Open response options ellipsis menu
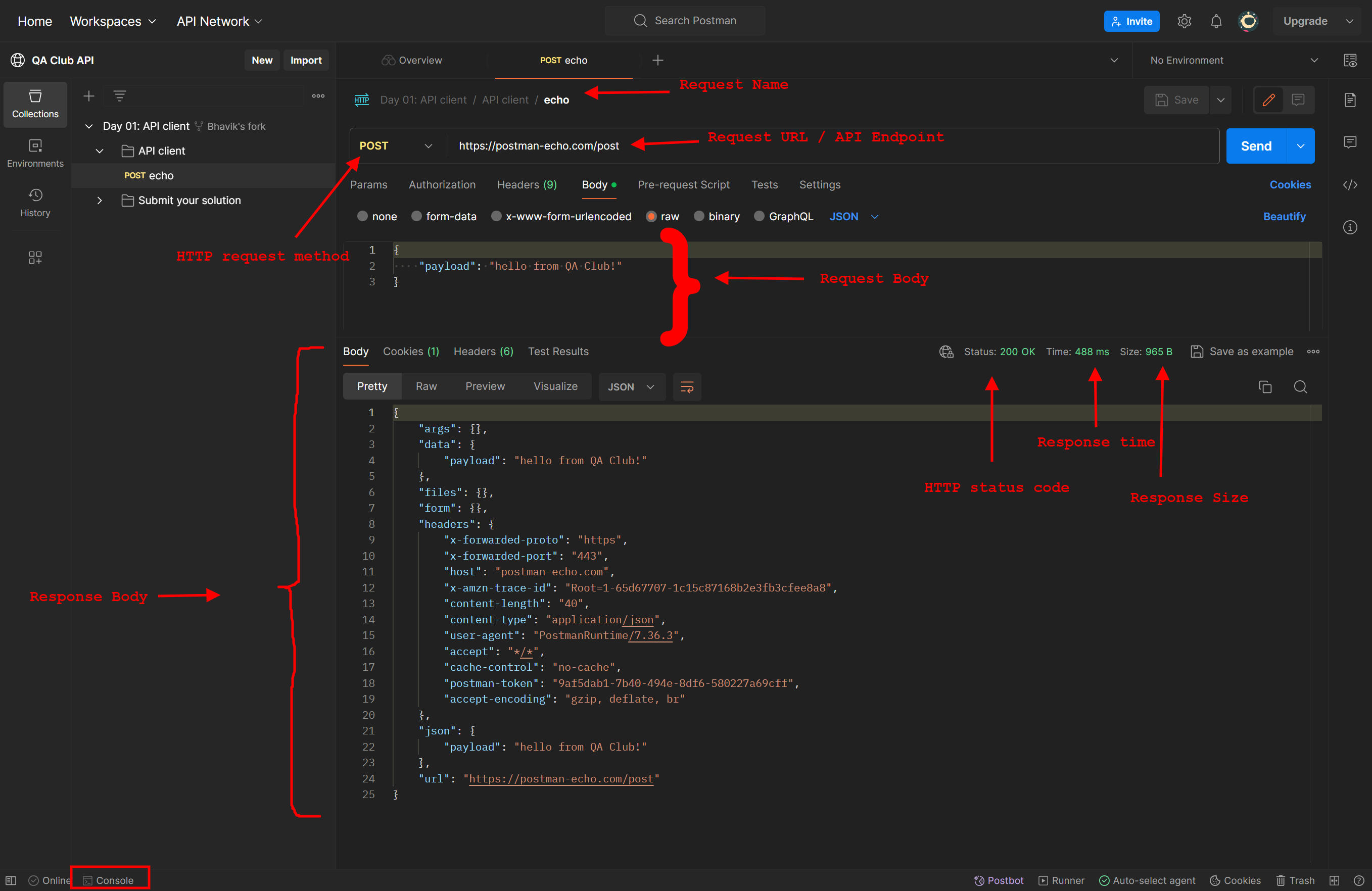 [1314, 352]
